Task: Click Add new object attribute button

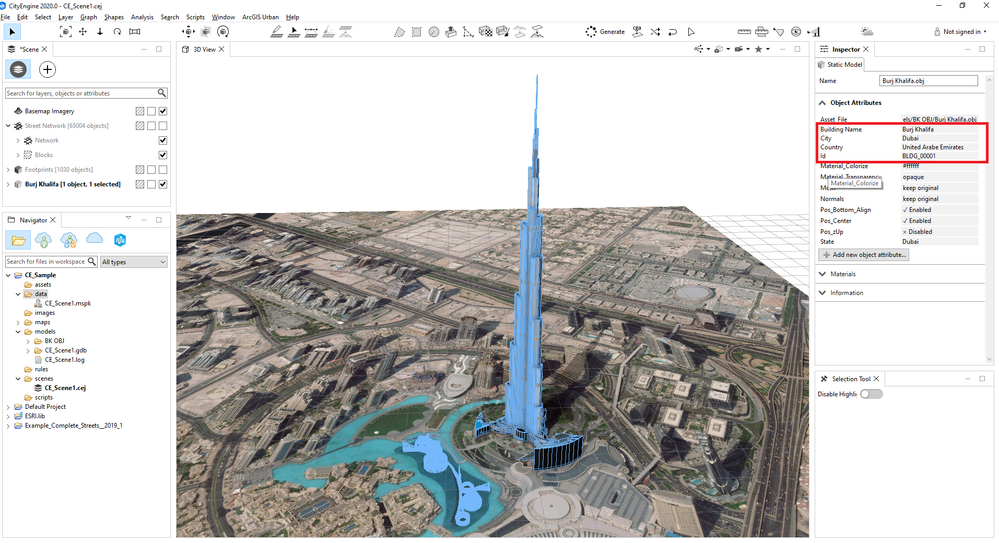Action: pos(864,254)
